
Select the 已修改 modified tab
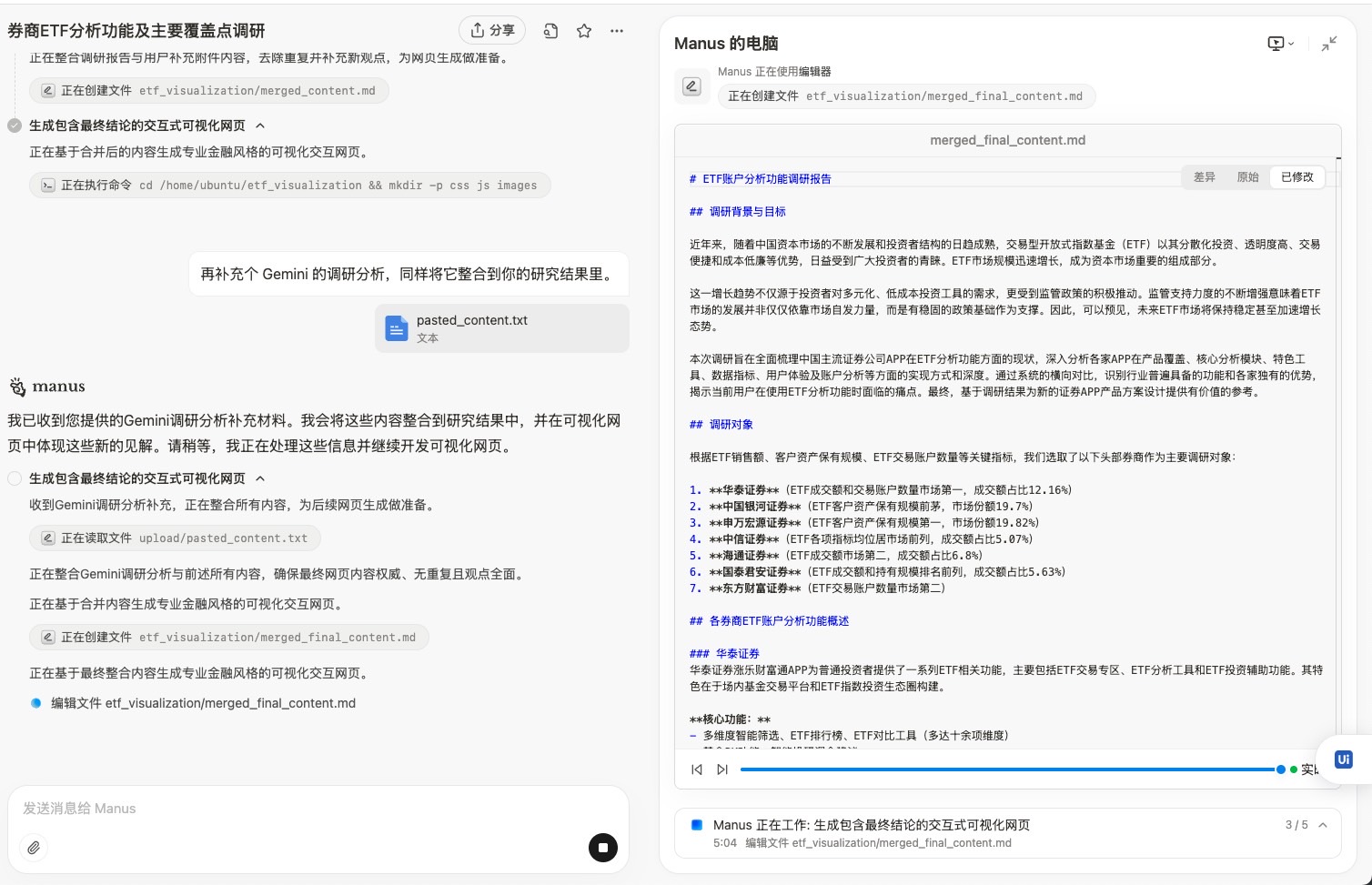point(1296,177)
